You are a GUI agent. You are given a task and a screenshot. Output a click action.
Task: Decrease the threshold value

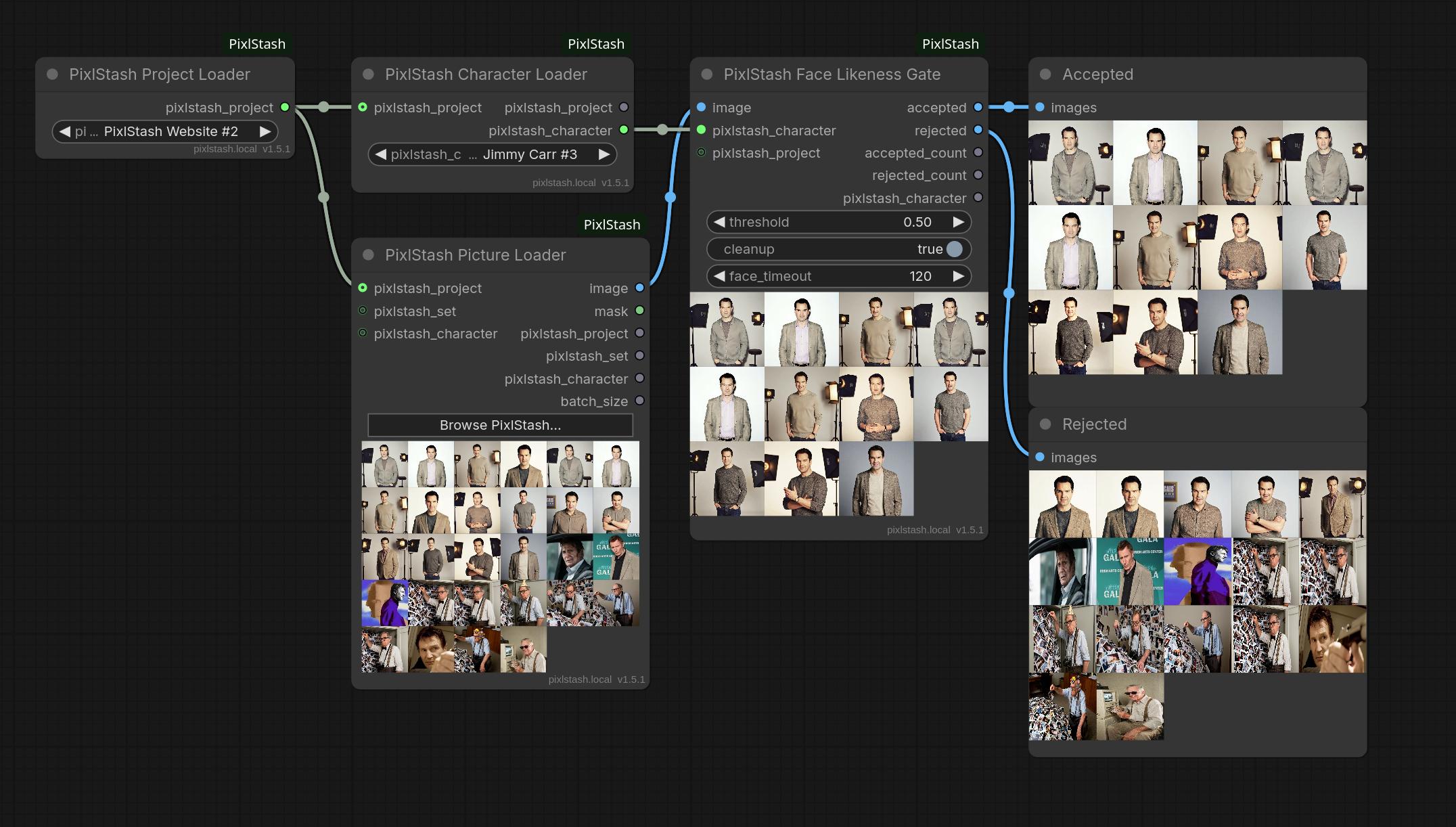[719, 222]
